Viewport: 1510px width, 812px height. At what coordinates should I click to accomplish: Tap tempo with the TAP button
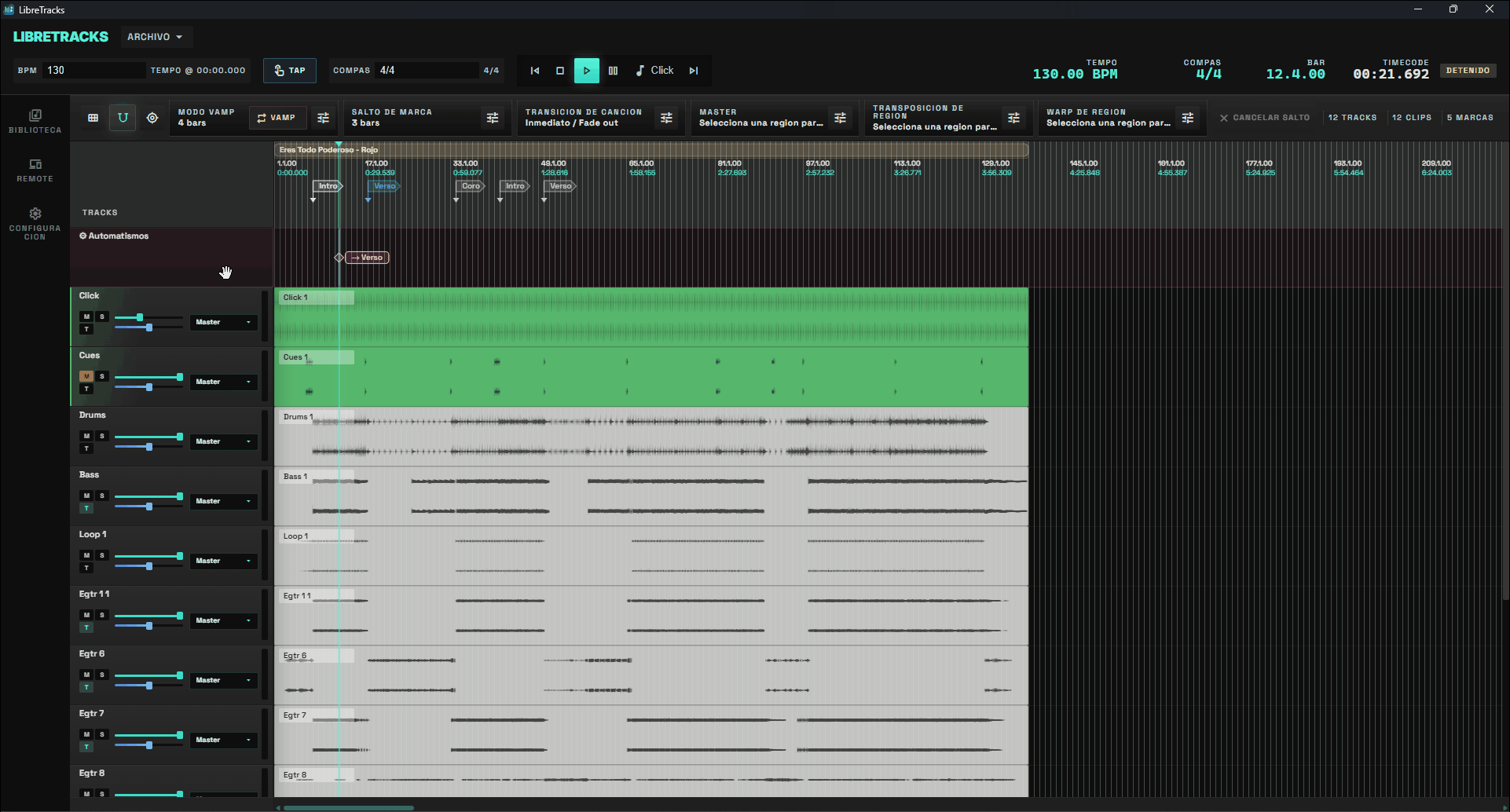click(290, 71)
